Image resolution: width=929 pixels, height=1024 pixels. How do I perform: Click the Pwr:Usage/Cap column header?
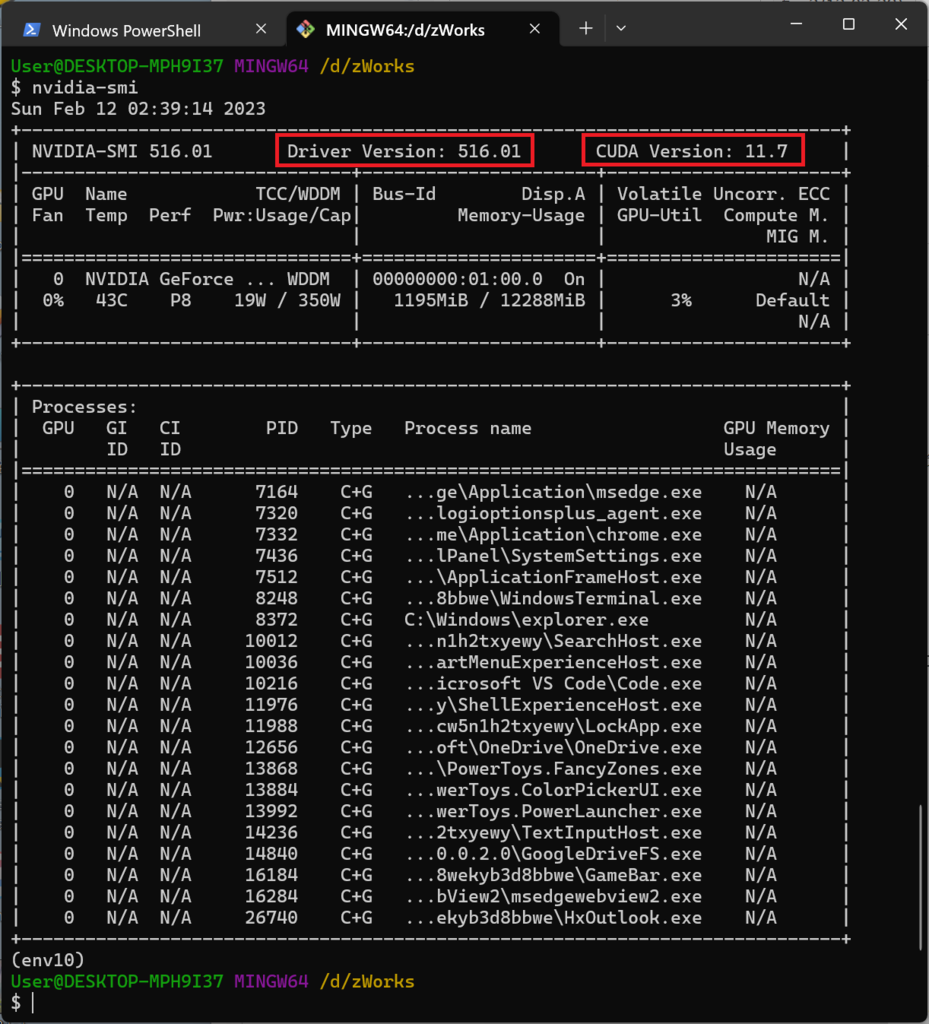[282, 216]
